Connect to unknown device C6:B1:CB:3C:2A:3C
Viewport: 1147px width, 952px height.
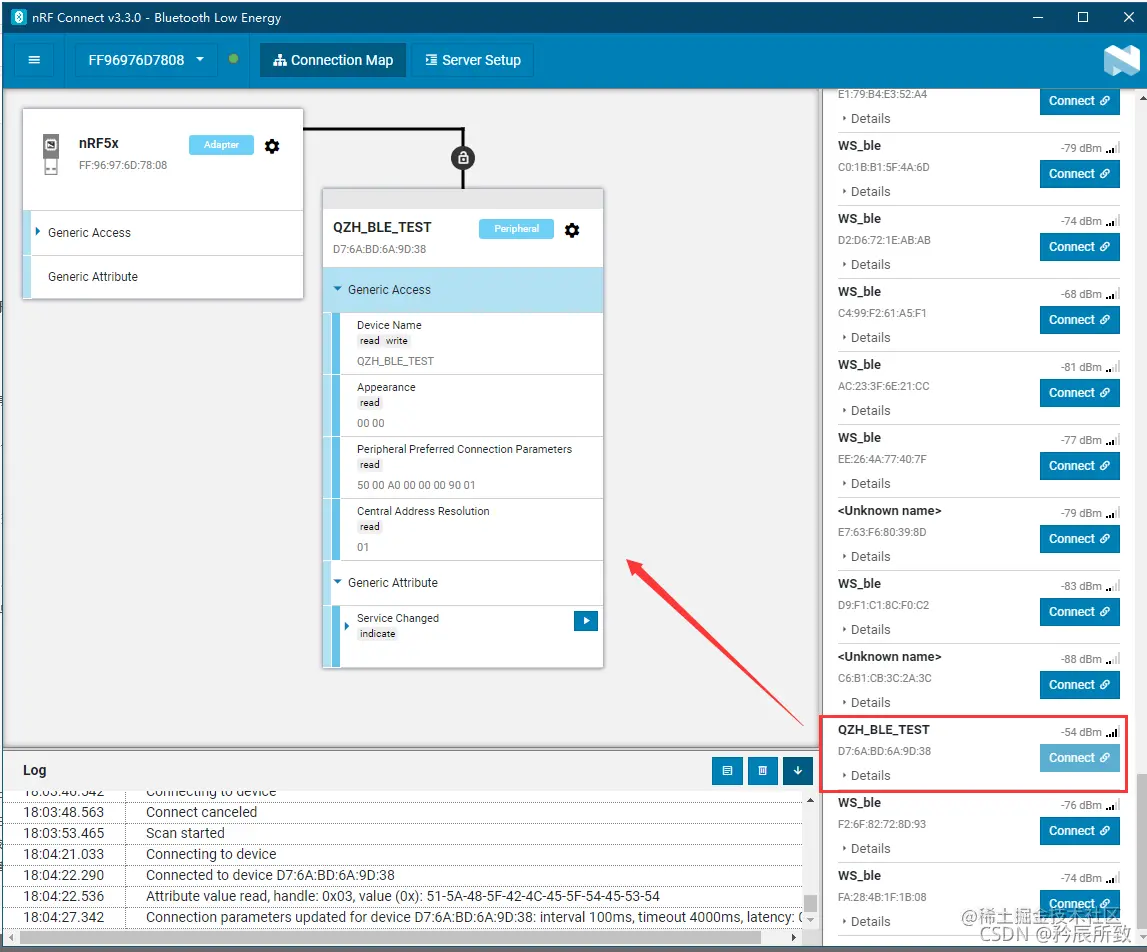point(1080,686)
